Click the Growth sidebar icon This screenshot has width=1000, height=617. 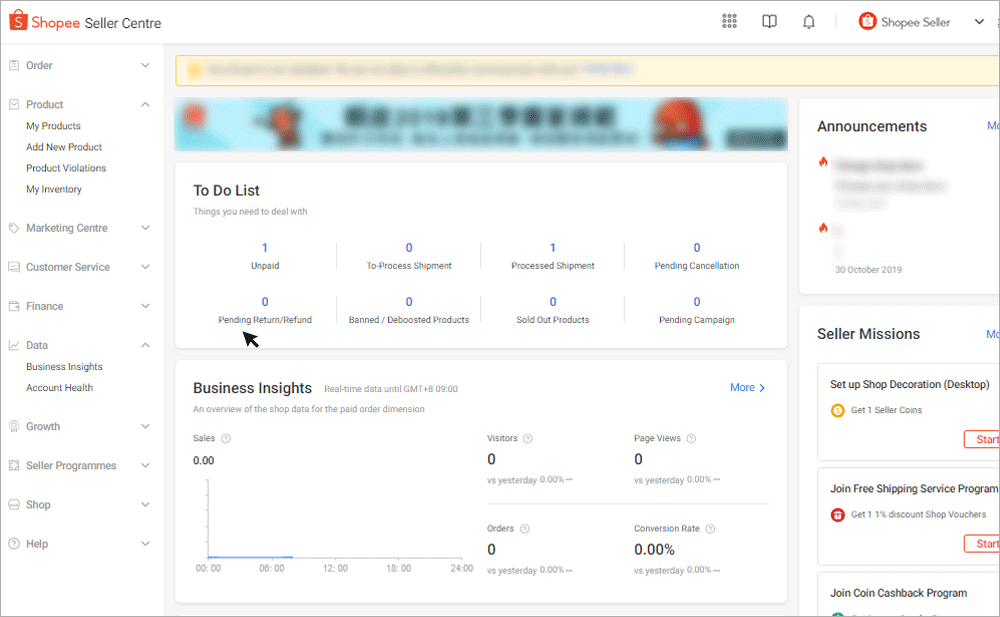click(x=12, y=426)
